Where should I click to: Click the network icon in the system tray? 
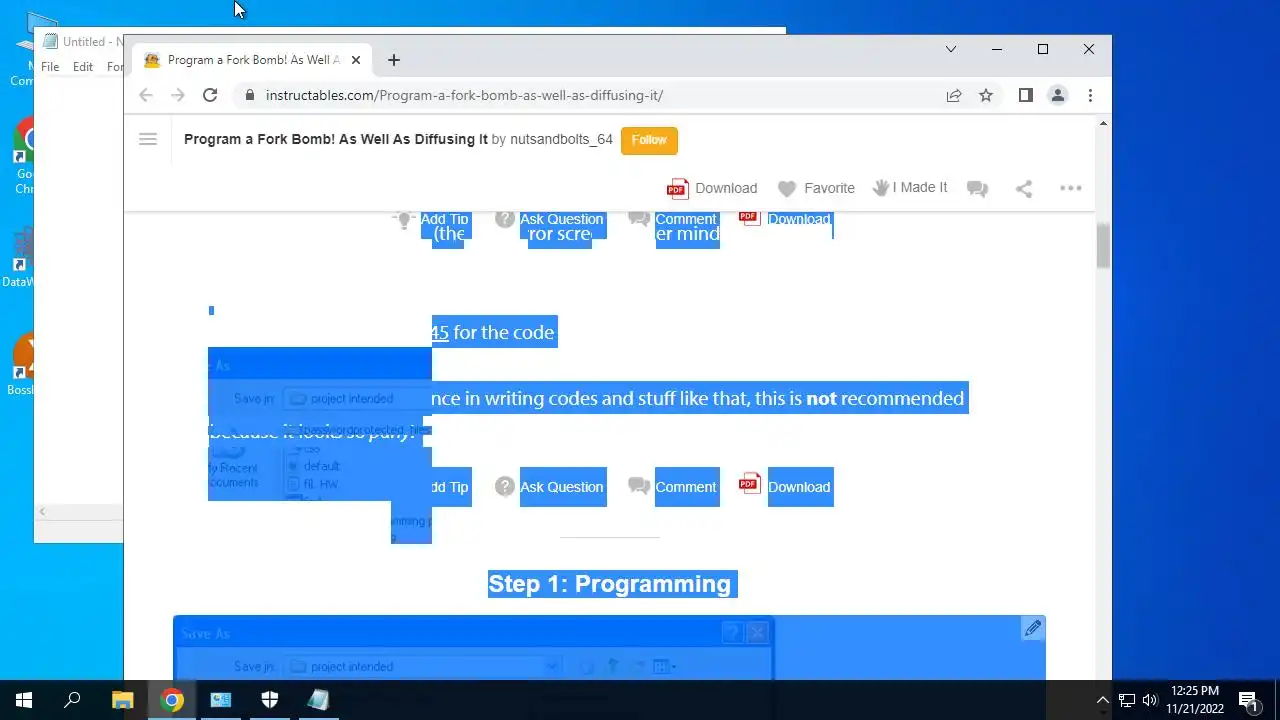tap(1127, 700)
